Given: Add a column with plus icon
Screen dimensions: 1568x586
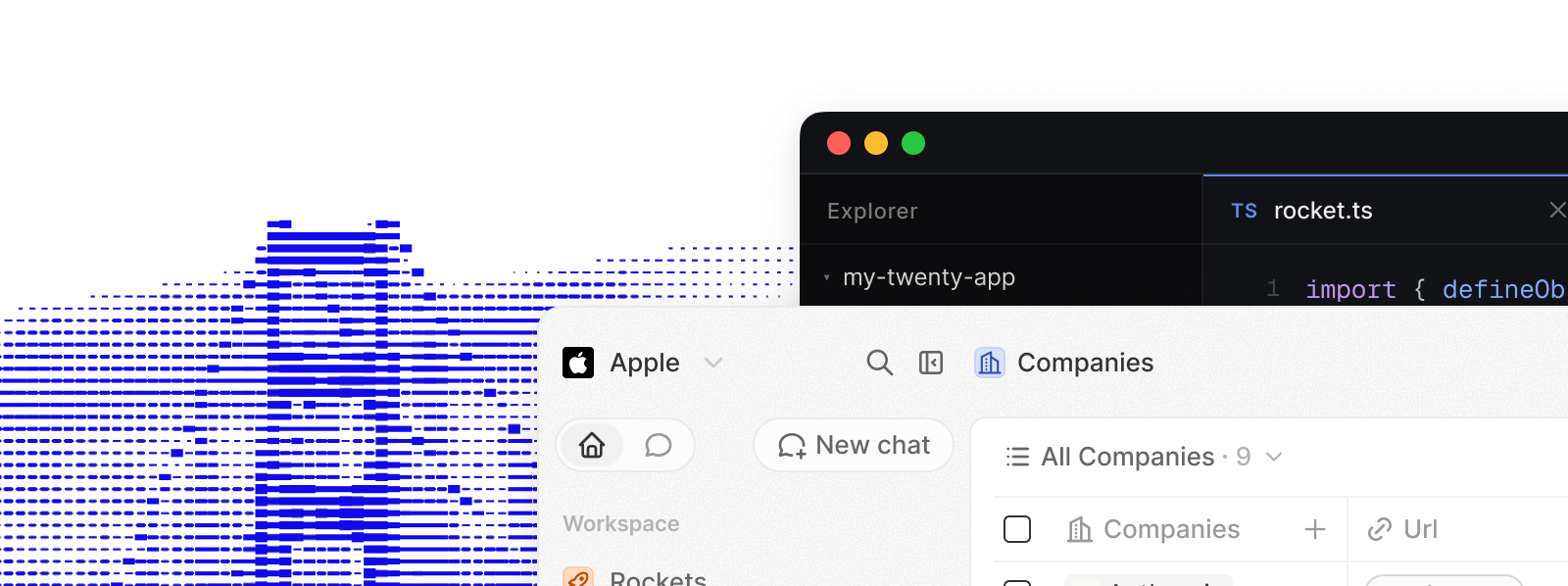Looking at the screenshot, I should point(1315,529).
